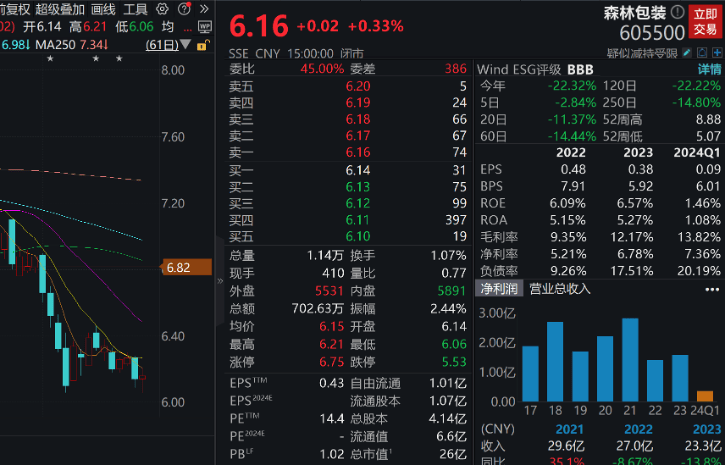This screenshot has width=726, height=466.
Task: Click the last star marker above chart
Action: (x=119, y=59)
